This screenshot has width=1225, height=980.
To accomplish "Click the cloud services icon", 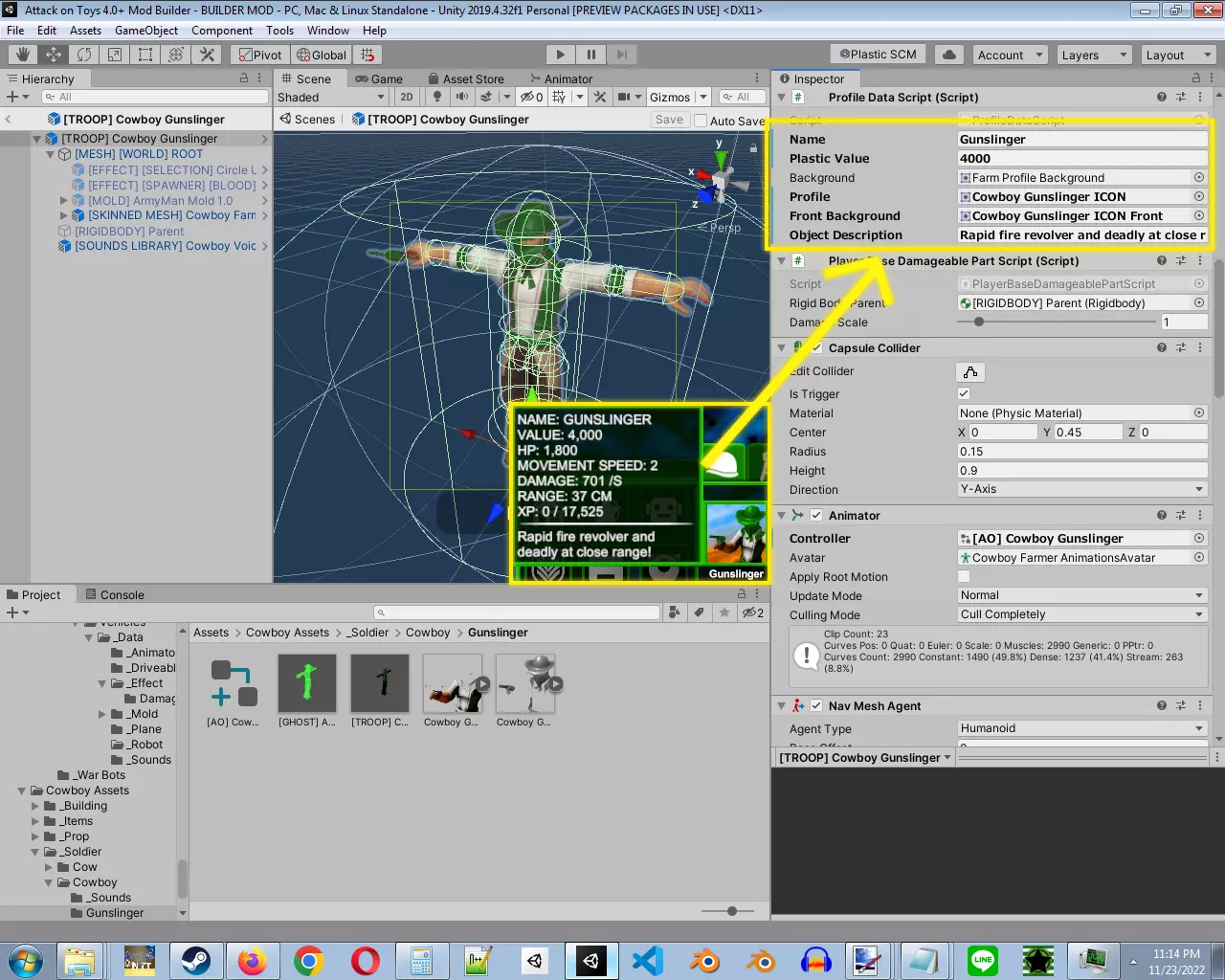I will pyautogui.click(x=948, y=55).
